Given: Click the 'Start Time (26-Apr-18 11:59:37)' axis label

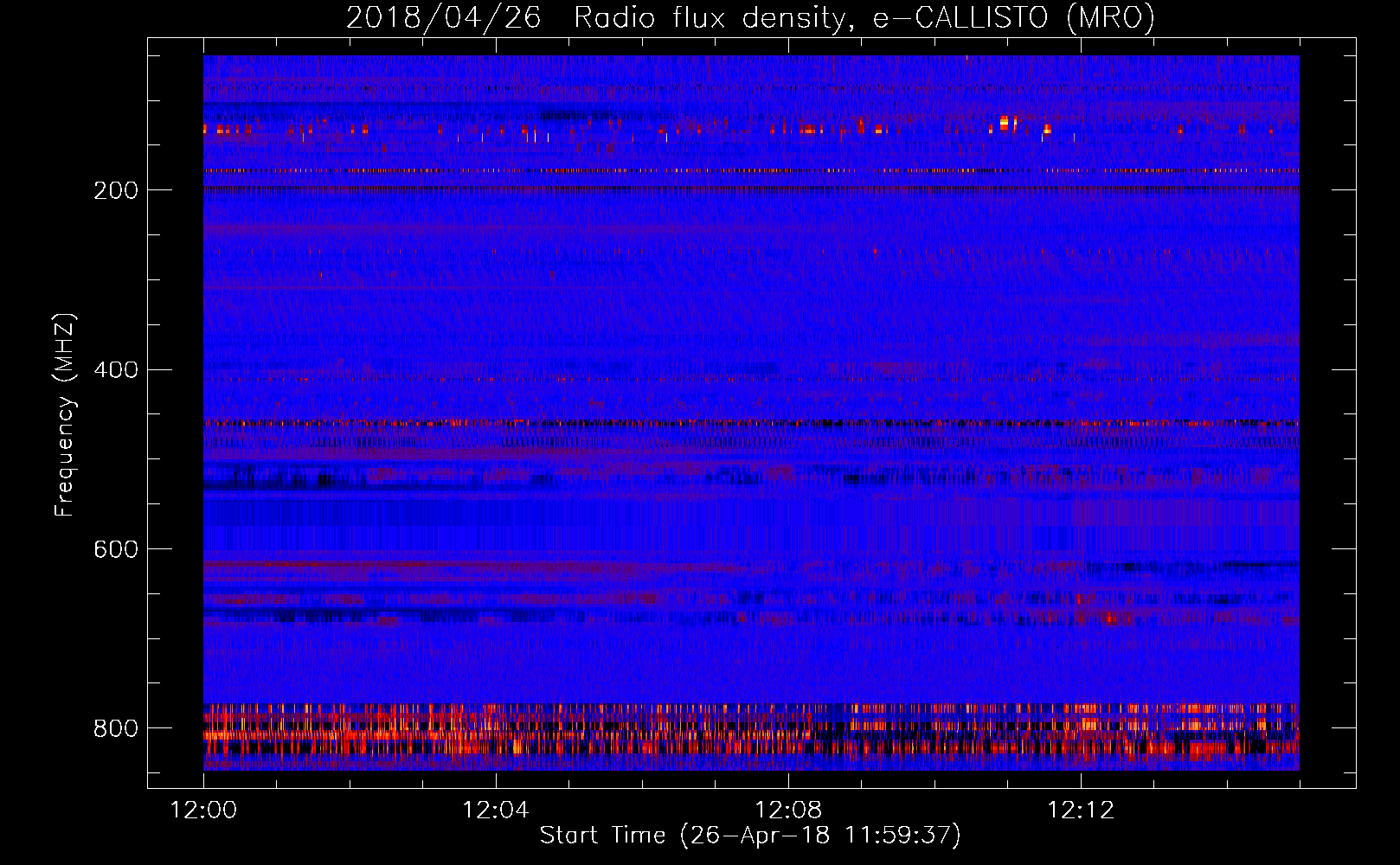Looking at the screenshot, I should [x=750, y=836].
